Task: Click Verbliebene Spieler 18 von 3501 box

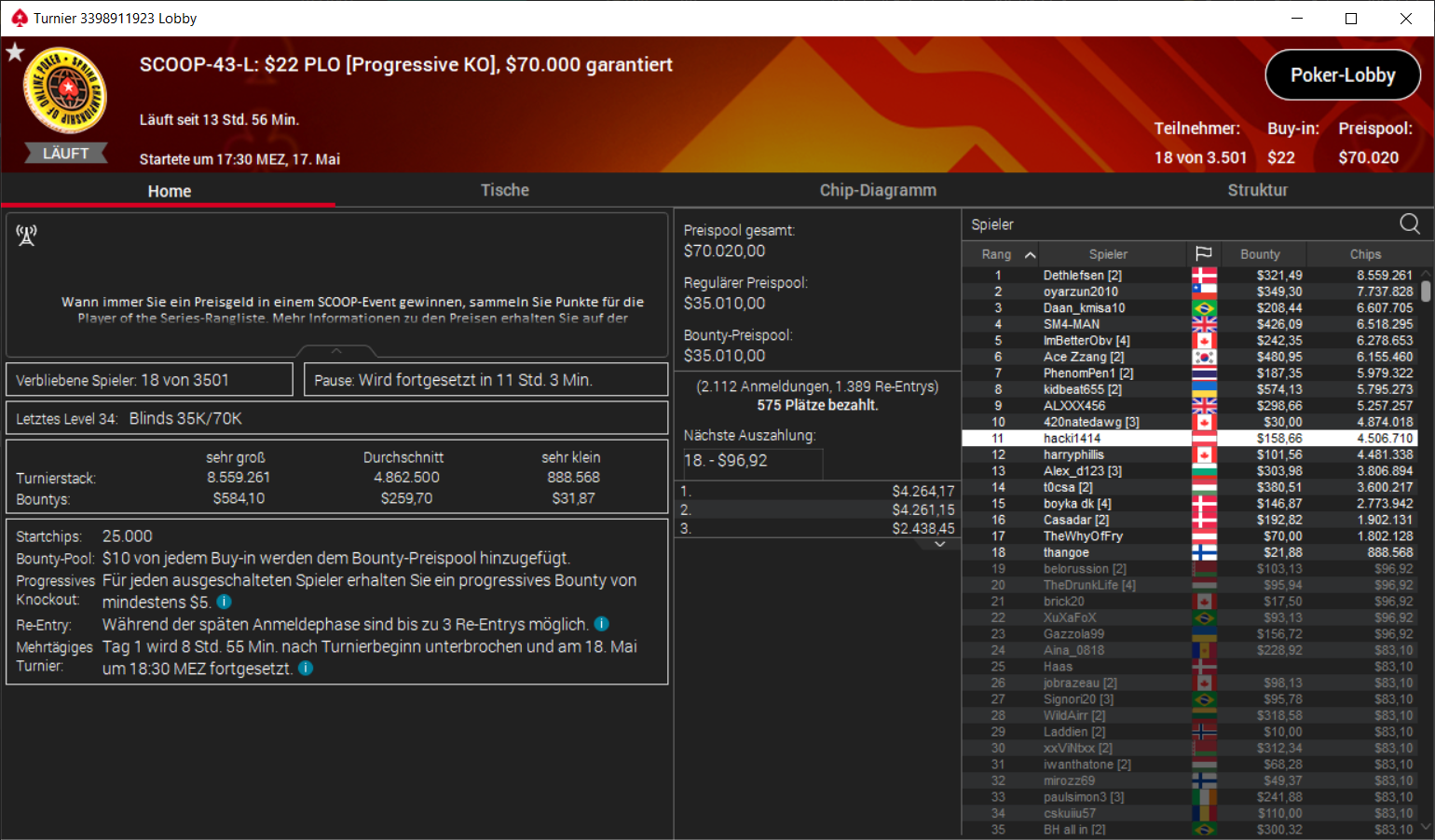Action: pyautogui.click(x=150, y=380)
